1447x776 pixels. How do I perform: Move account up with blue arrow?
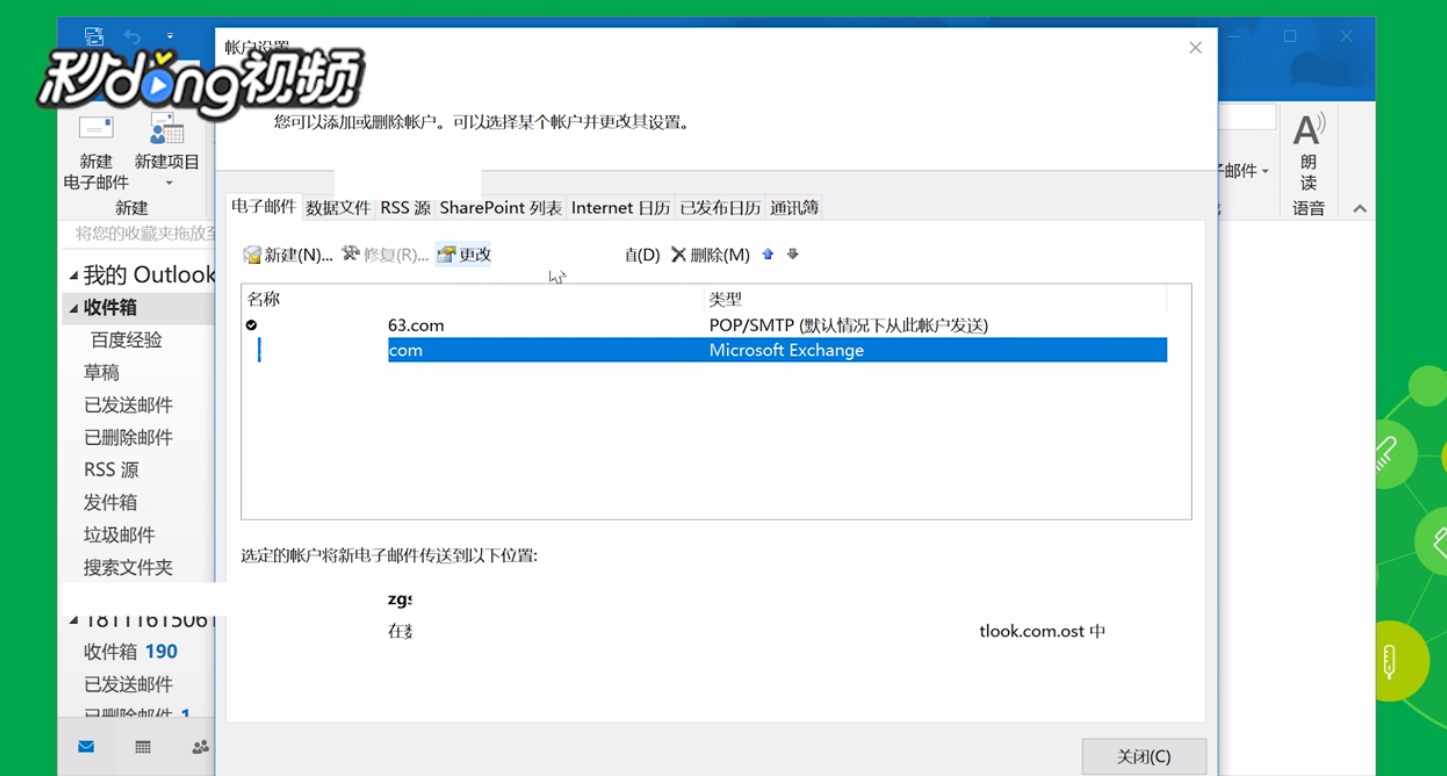pyautogui.click(x=768, y=254)
